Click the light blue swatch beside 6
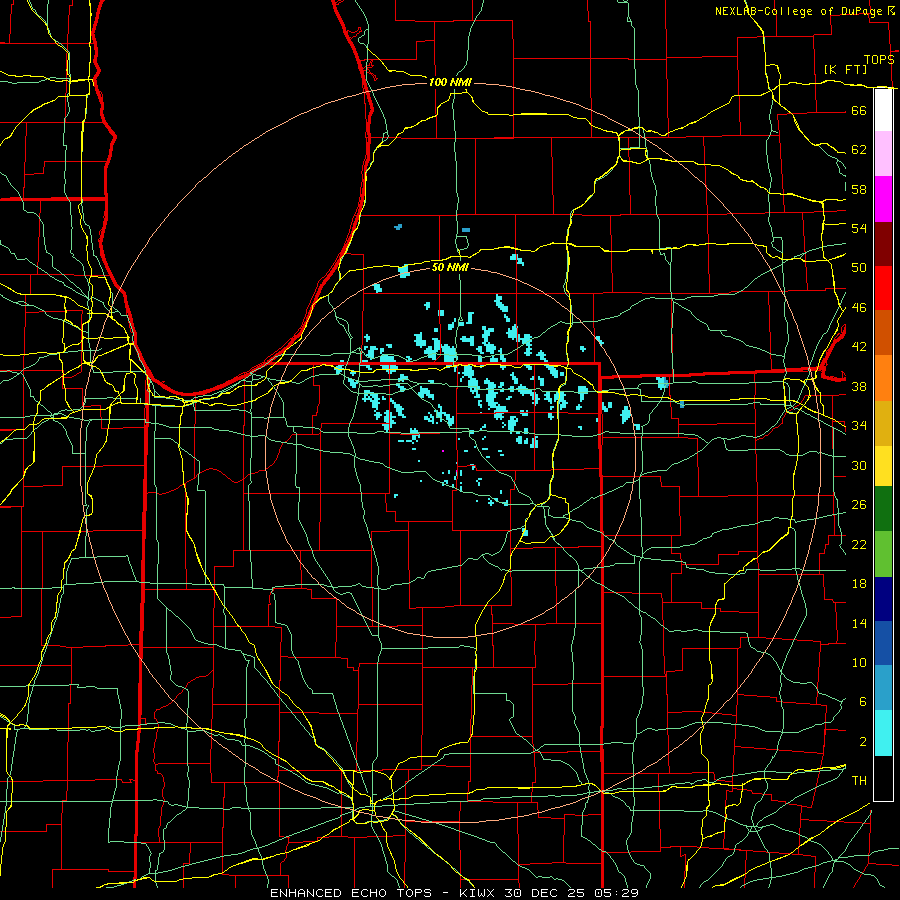This screenshot has height=900, width=900. (x=883, y=688)
